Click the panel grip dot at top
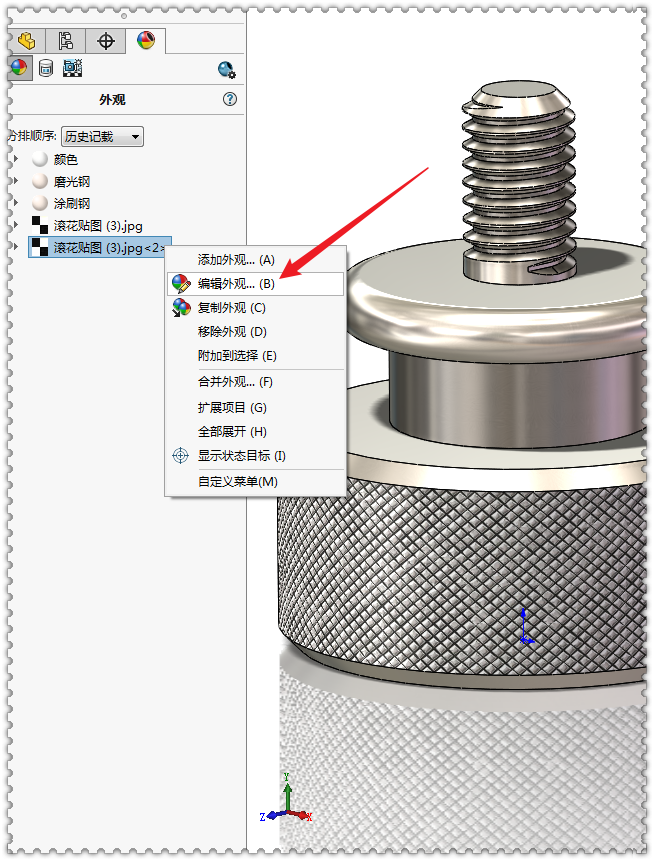 coord(124,16)
